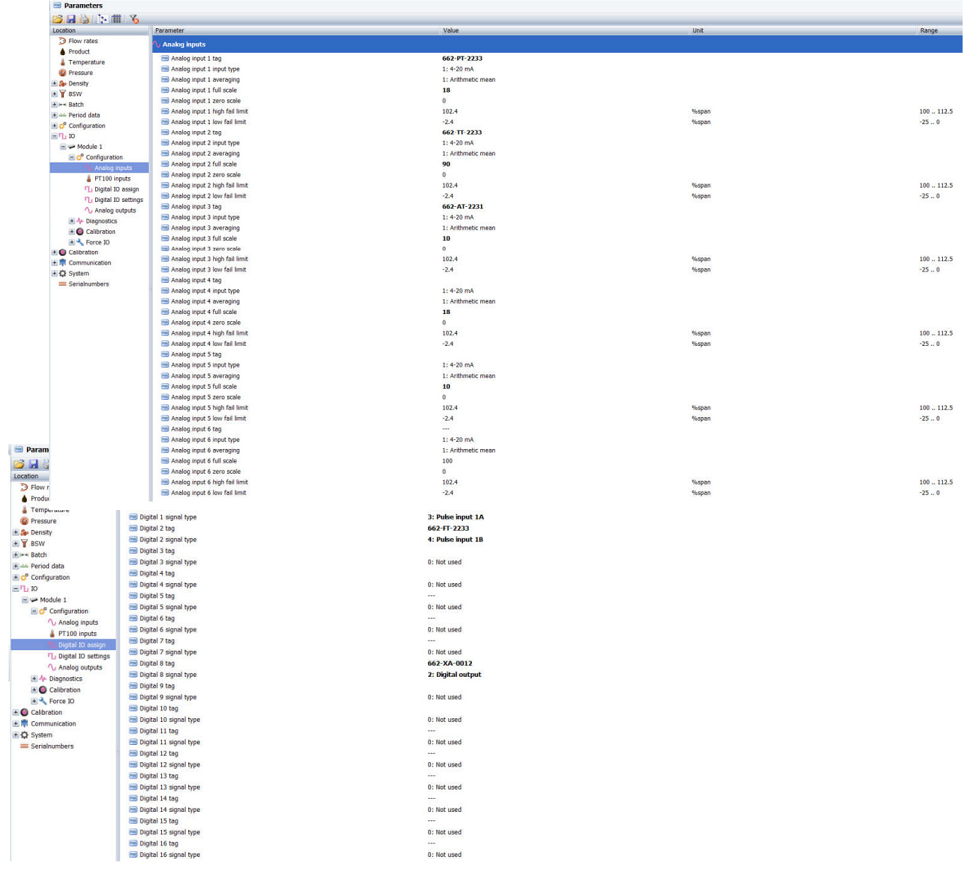Image resolution: width=963 pixels, height=880 pixels.
Task: Click value 100 for Analog input 6 full scale
Action: pos(447,461)
